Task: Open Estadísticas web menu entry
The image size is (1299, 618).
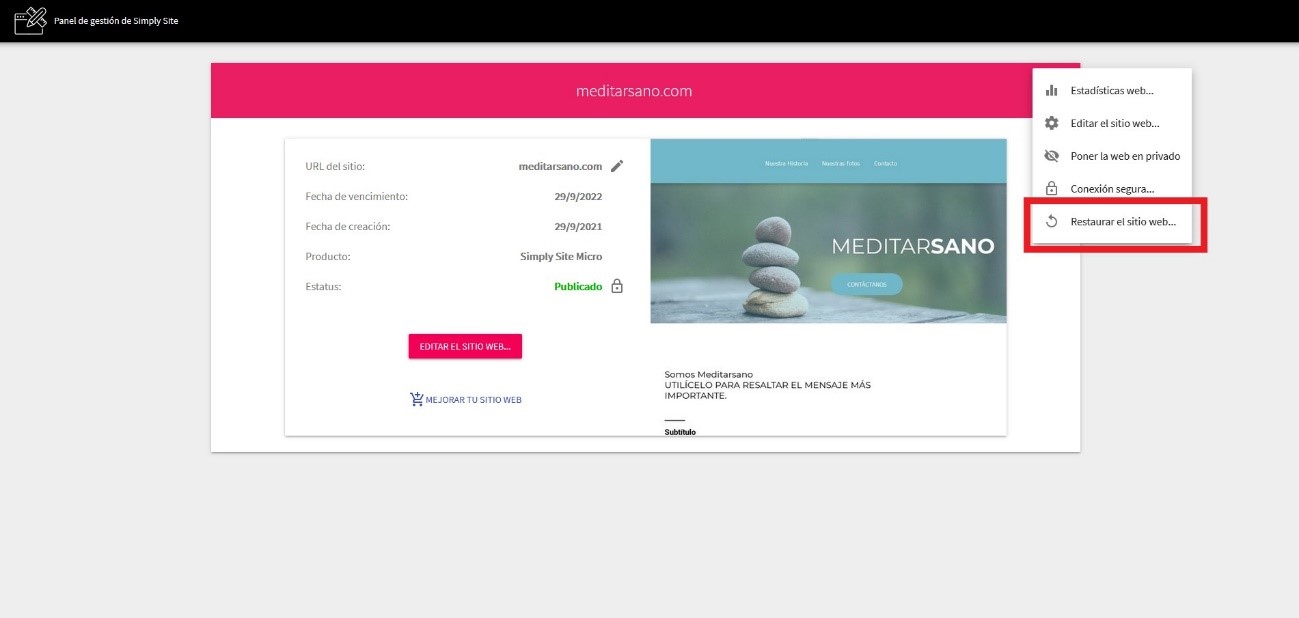Action: click(1112, 90)
